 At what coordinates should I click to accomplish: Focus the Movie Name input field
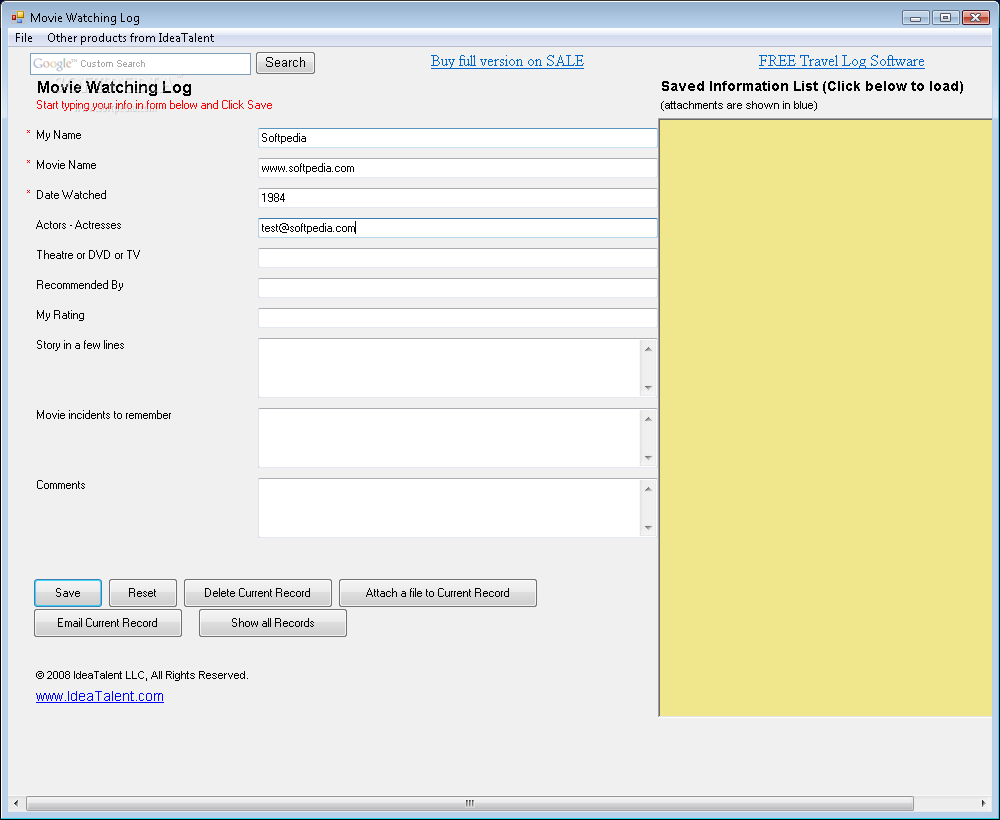[x=457, y=168]
